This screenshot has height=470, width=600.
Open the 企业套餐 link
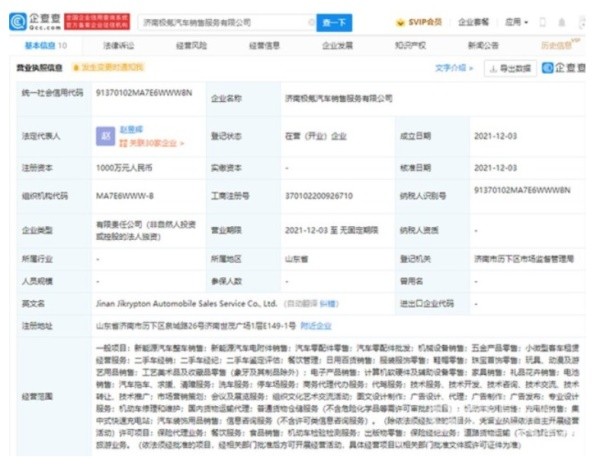pyautogui.click(x=473, y=22)
